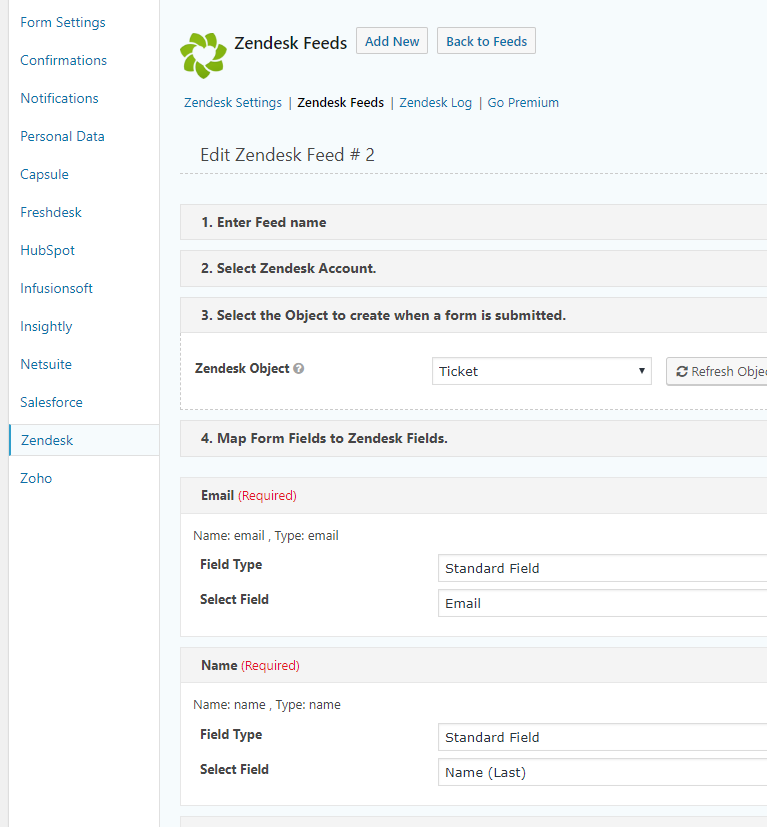Select the Zendesk Feeds tab link
The width and height of the screenshot is (767, 827).
[340, 102]
